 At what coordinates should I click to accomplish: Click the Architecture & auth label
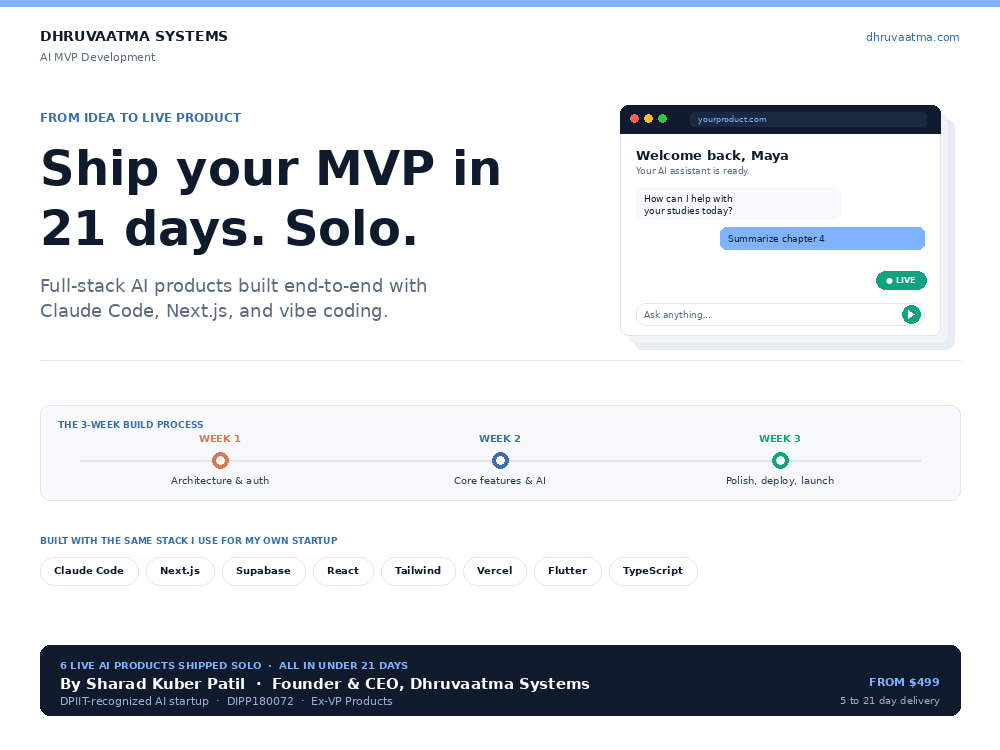[x=220, y=481]
